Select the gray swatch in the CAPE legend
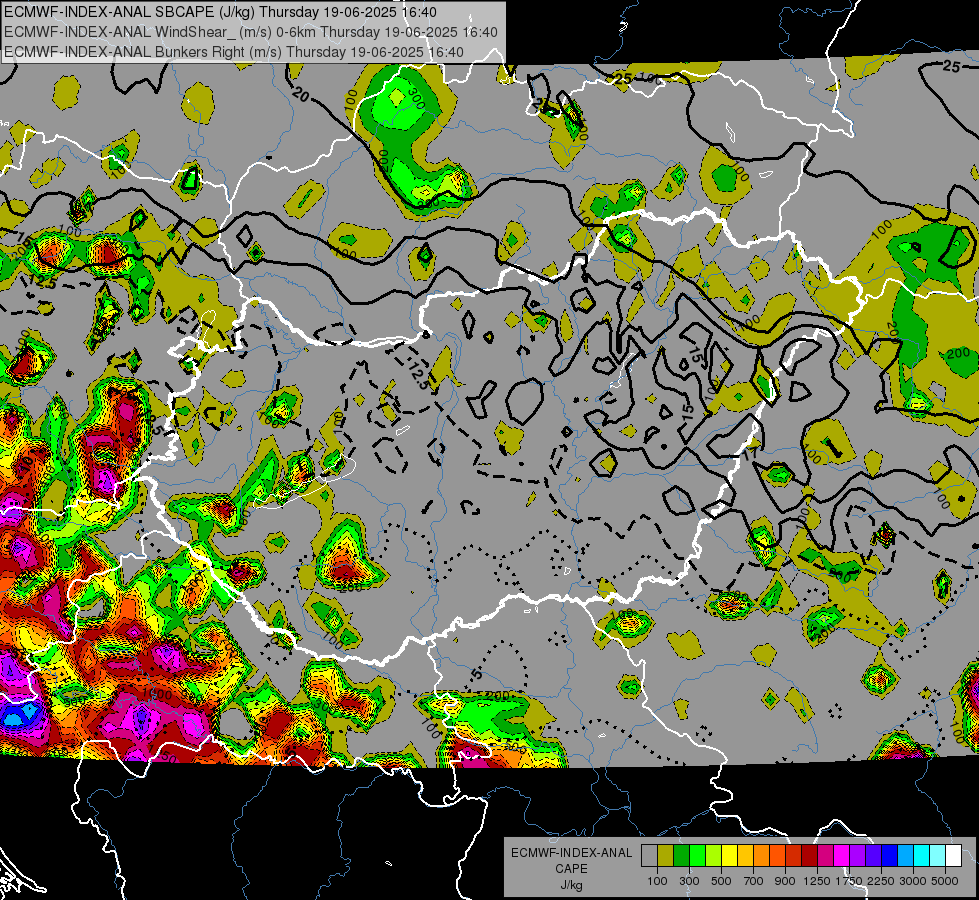979x900 pixels. click(649, 855)
